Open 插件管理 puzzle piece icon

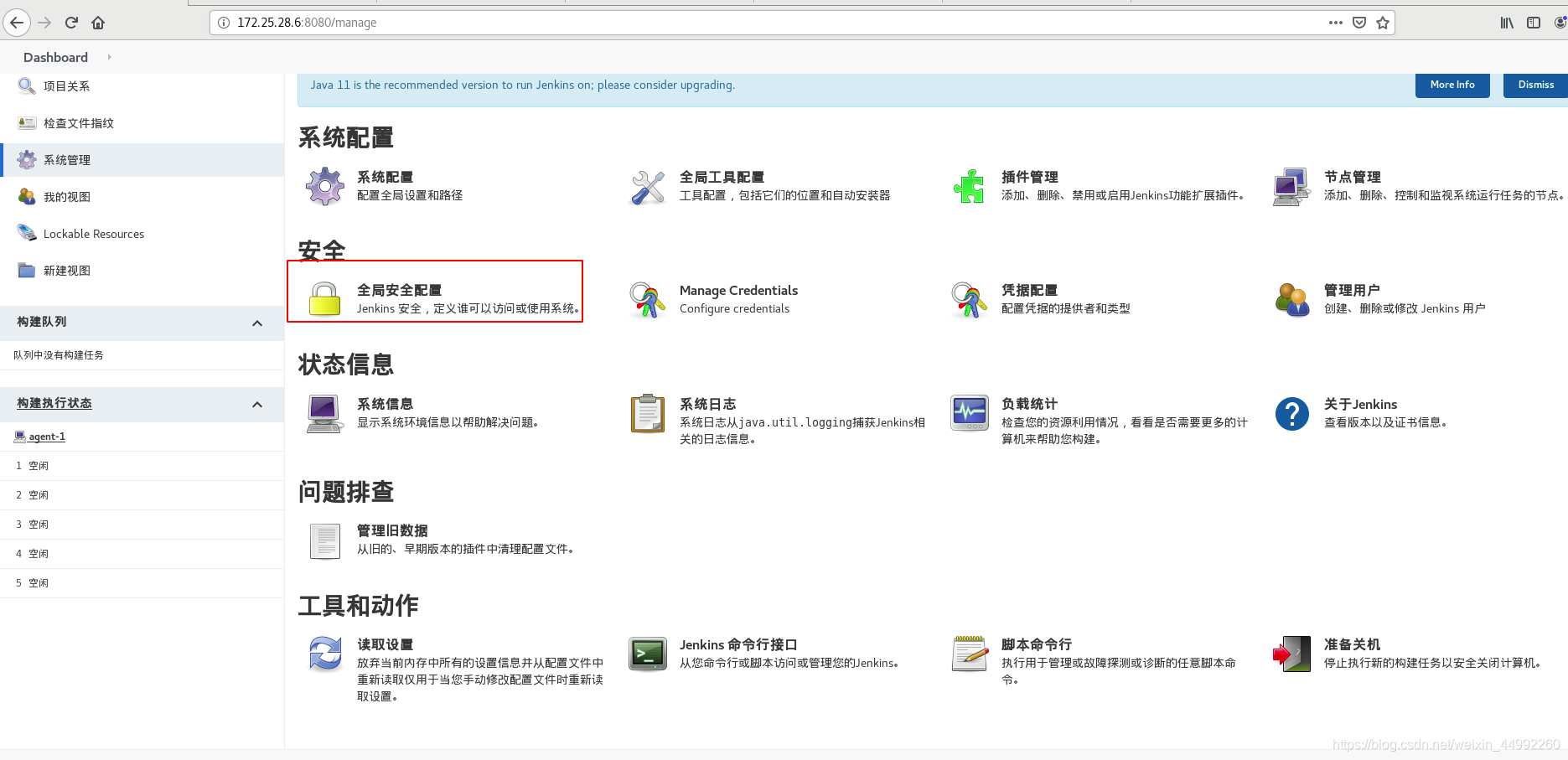[x=970, y=186]
